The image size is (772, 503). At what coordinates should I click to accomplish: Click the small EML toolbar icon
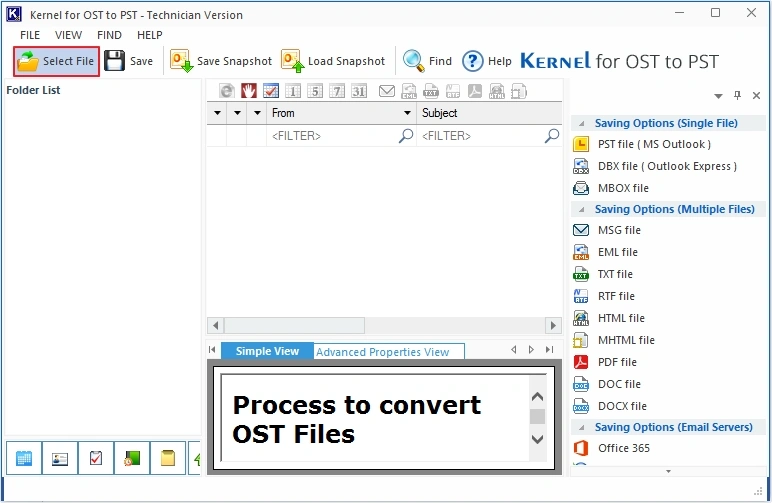coord(409,91)
